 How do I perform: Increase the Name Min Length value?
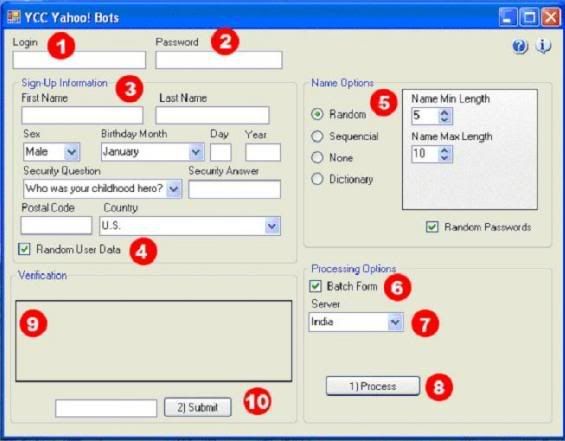tap(445, 112)
